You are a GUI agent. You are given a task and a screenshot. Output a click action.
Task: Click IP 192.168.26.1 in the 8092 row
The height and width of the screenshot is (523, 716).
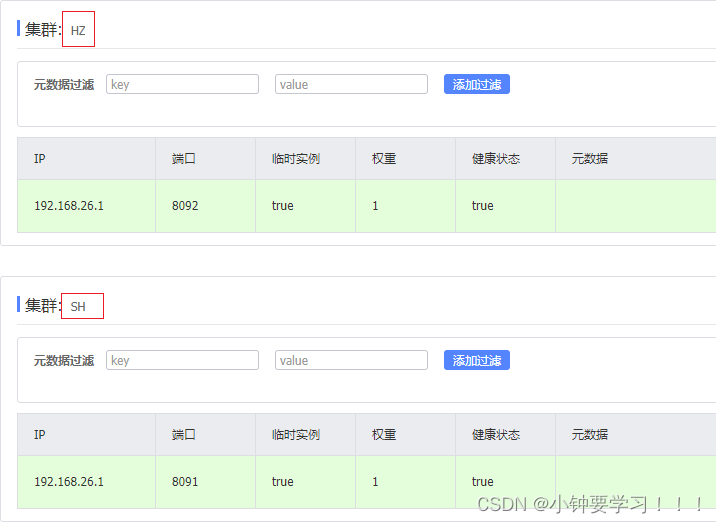pos(69,206)
